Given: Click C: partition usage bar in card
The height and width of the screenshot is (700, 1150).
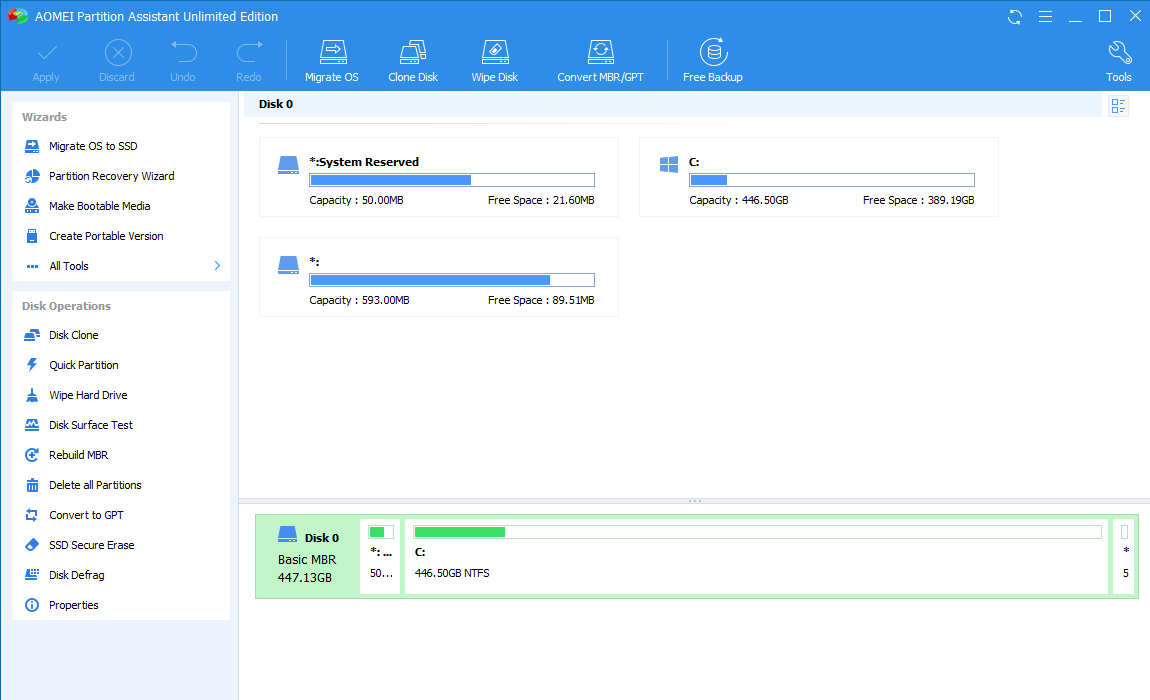Looking at the screenshot, I should point(832,180).
